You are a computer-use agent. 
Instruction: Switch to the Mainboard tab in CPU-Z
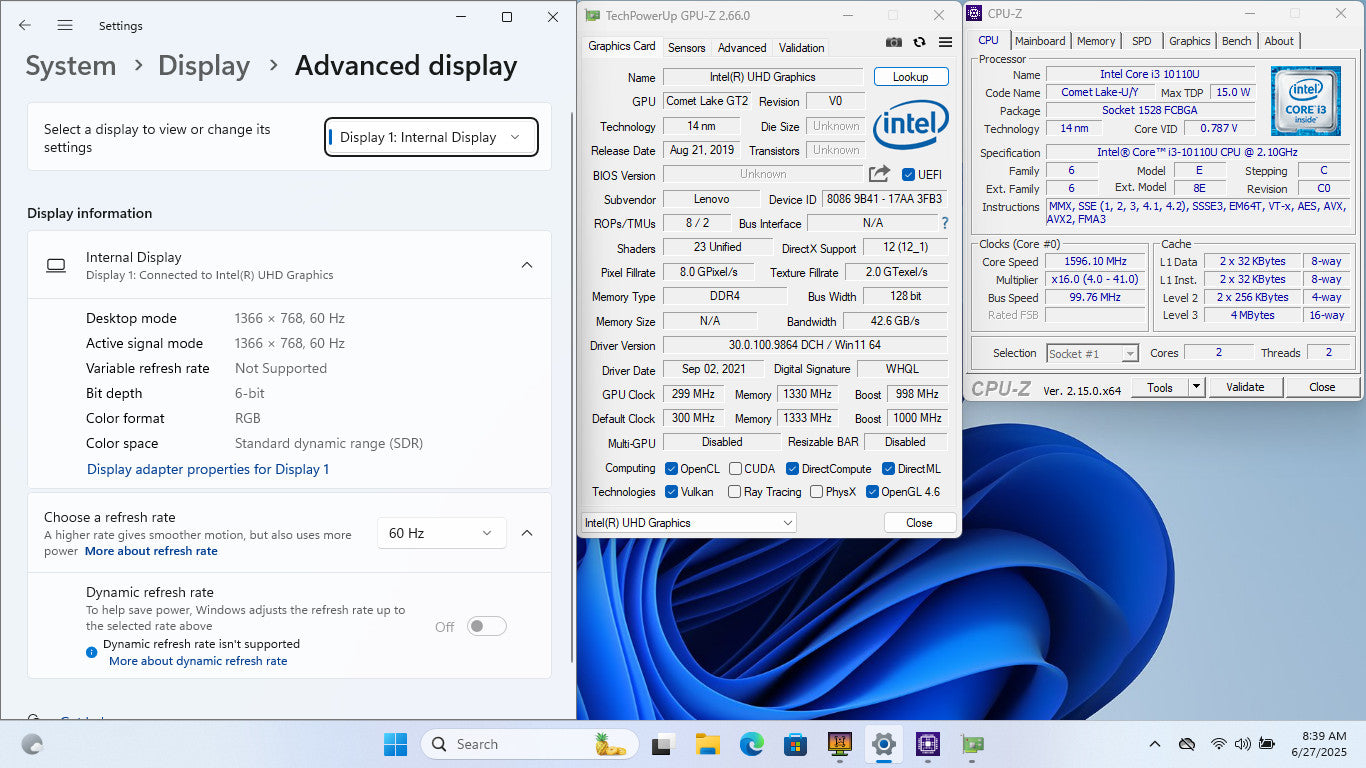1040,41
